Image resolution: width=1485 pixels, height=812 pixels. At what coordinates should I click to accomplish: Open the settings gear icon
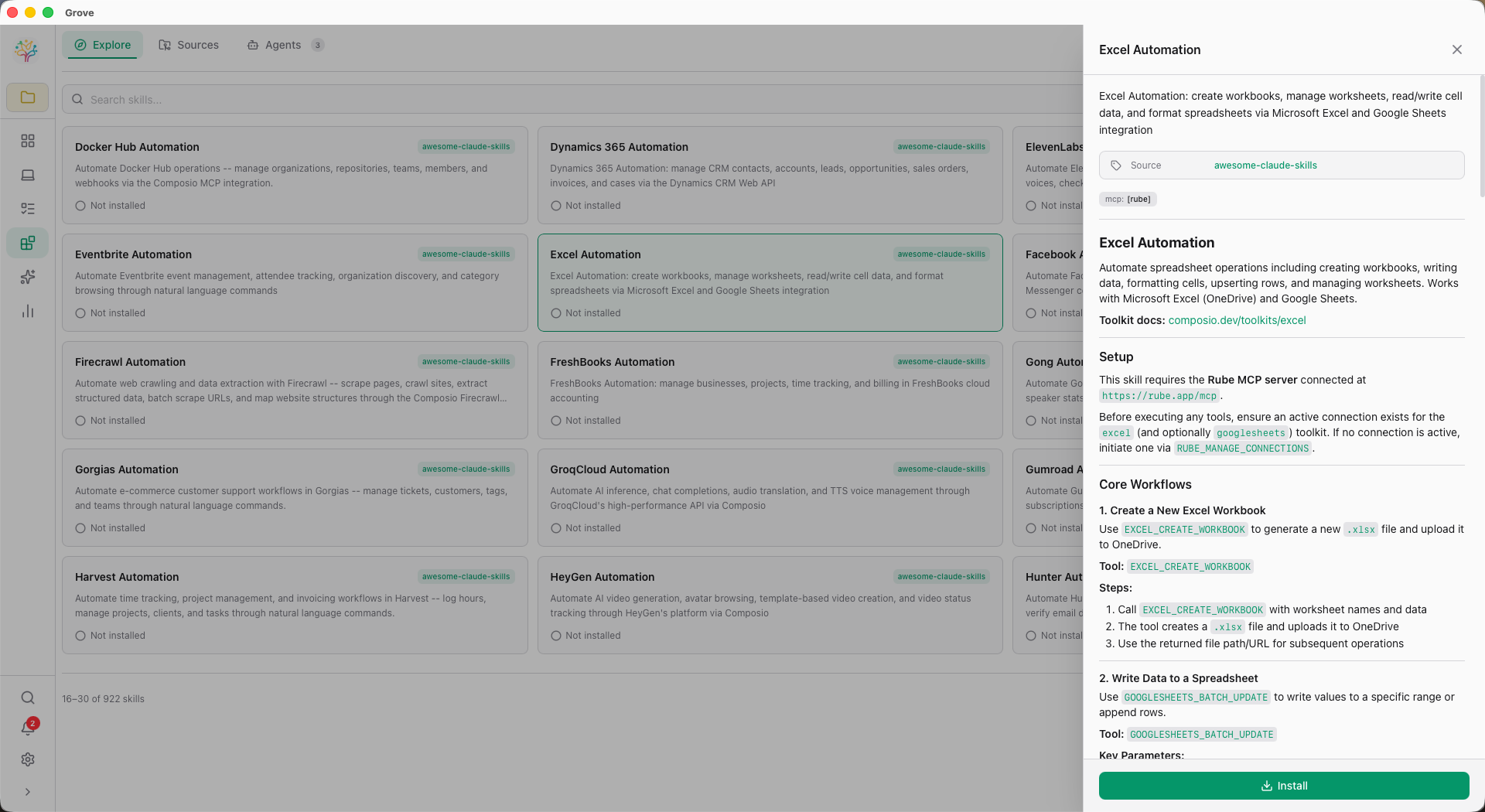tap(28, 759)
